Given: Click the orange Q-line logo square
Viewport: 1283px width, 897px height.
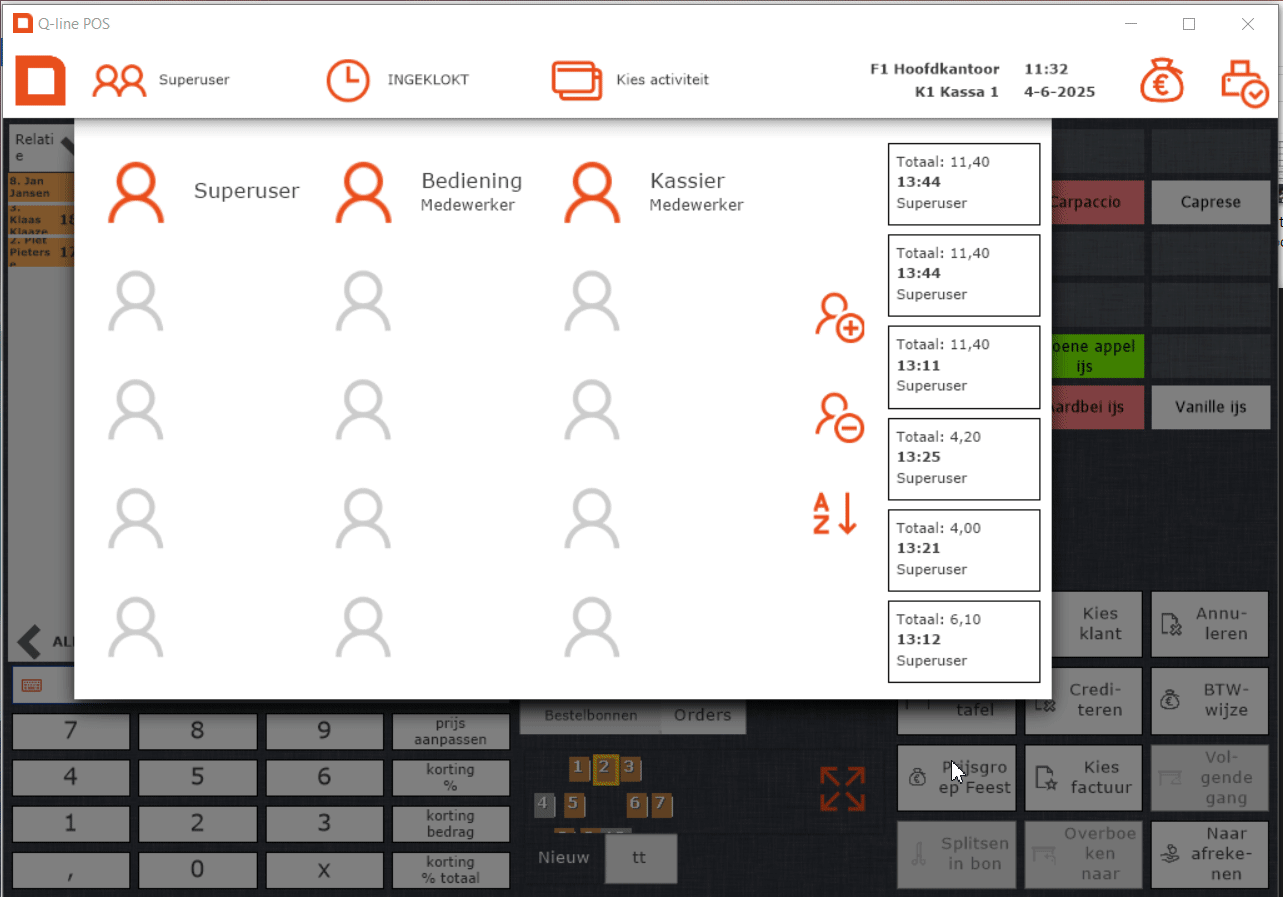Looking at the screenshot, I should 40,80.
